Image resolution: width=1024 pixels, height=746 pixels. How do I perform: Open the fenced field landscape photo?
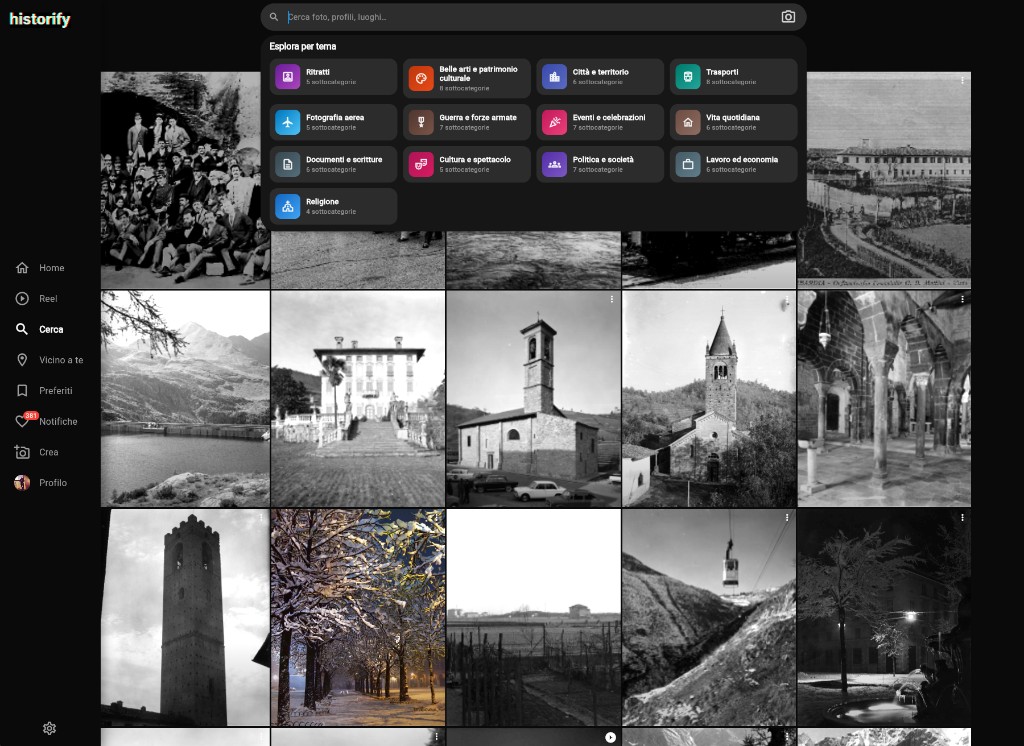pos(534,617)
